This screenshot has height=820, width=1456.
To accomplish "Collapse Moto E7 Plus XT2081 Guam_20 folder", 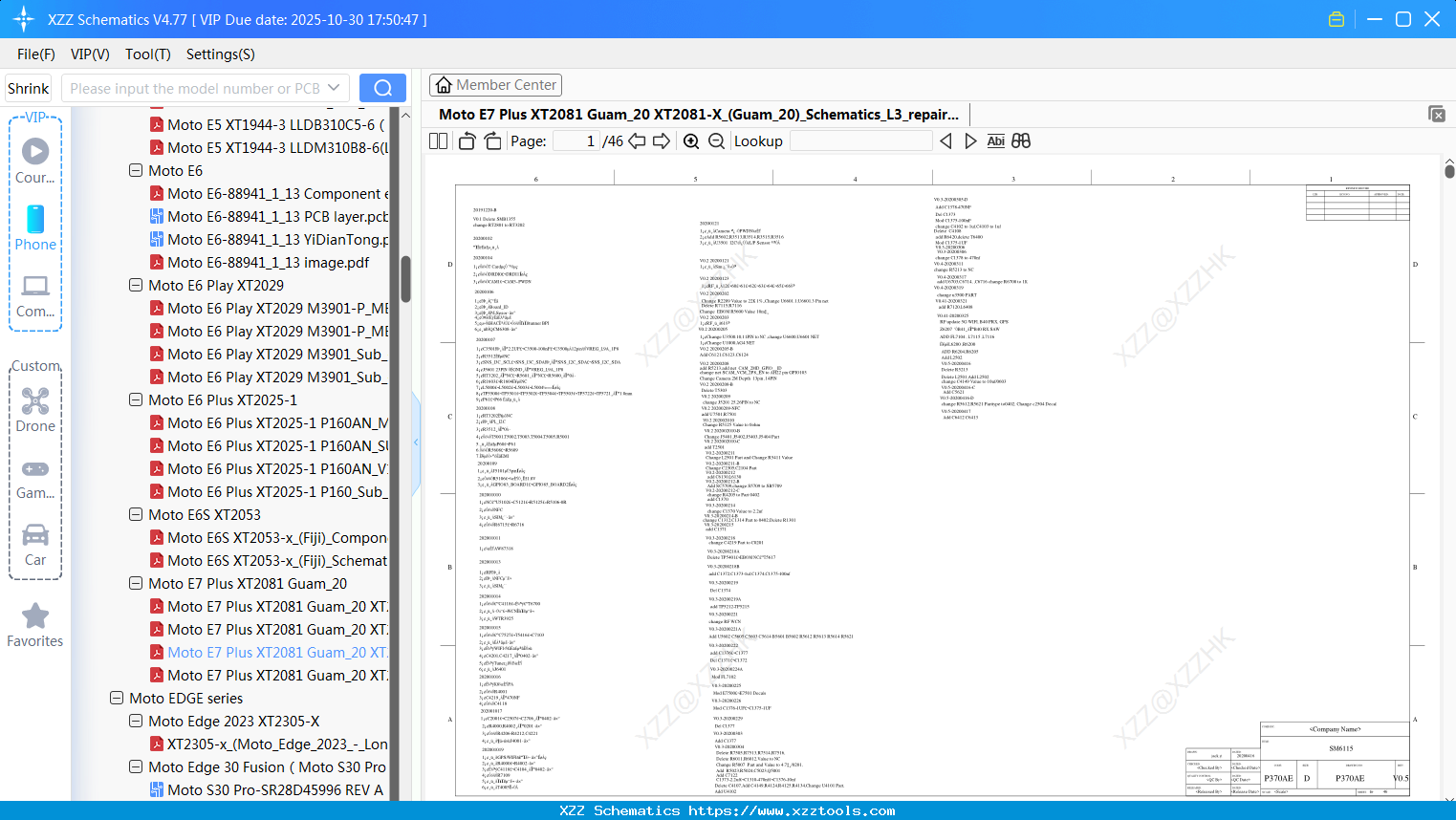I will tap(136, 584).
